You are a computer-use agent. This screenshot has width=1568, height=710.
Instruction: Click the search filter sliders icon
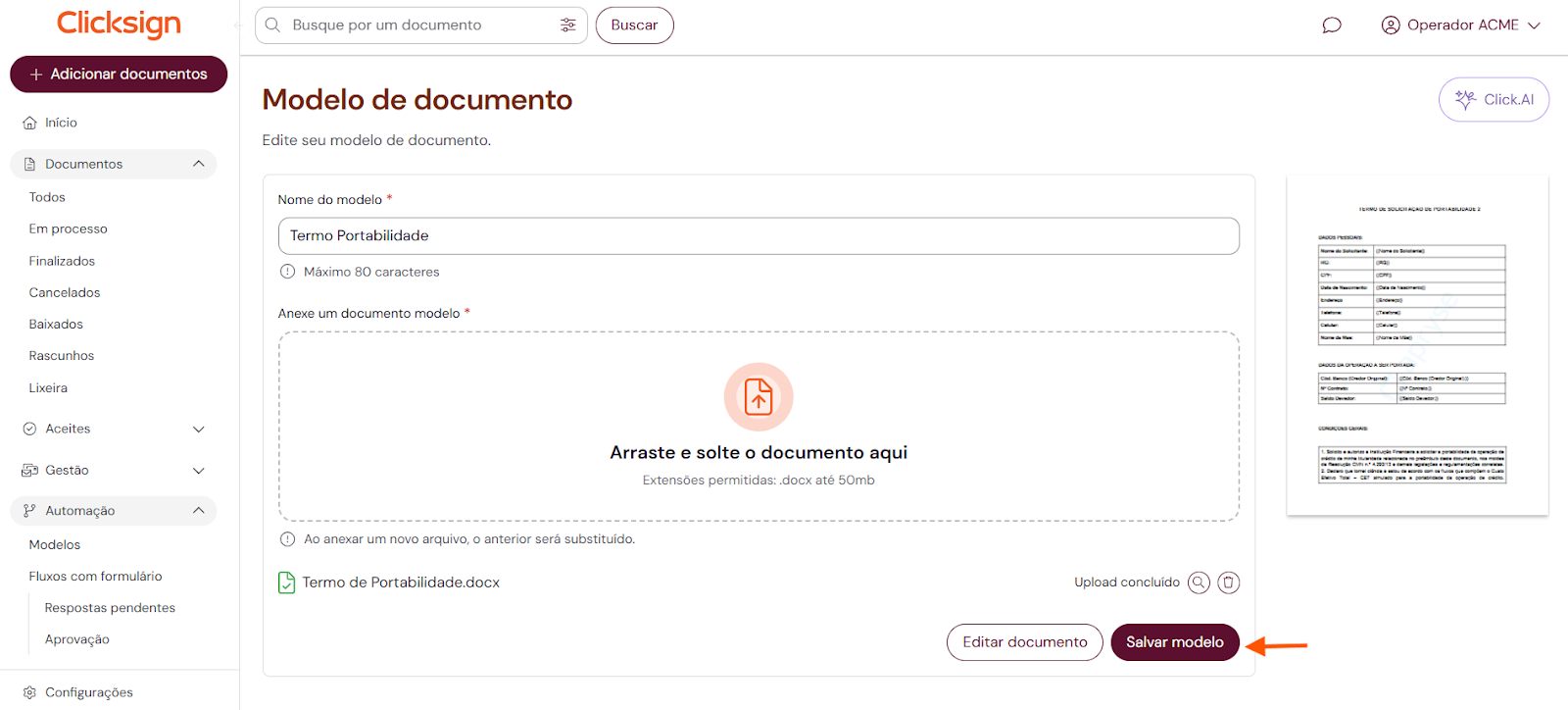(567, 25)
